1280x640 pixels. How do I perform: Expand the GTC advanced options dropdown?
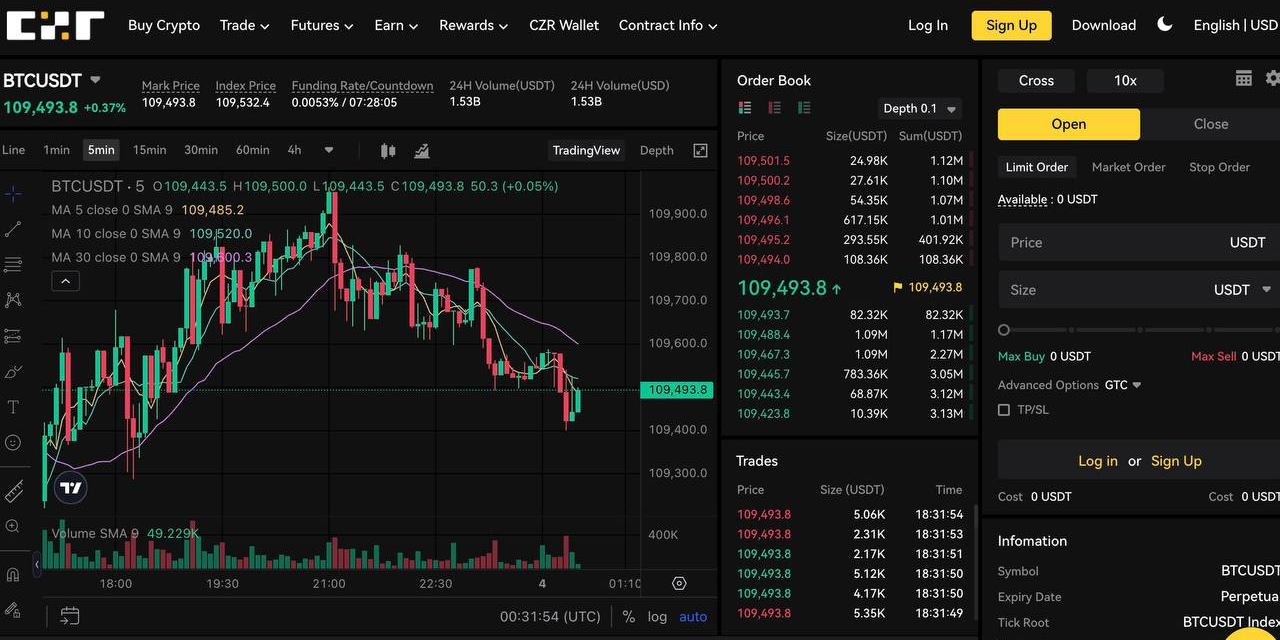(1123, 385)
